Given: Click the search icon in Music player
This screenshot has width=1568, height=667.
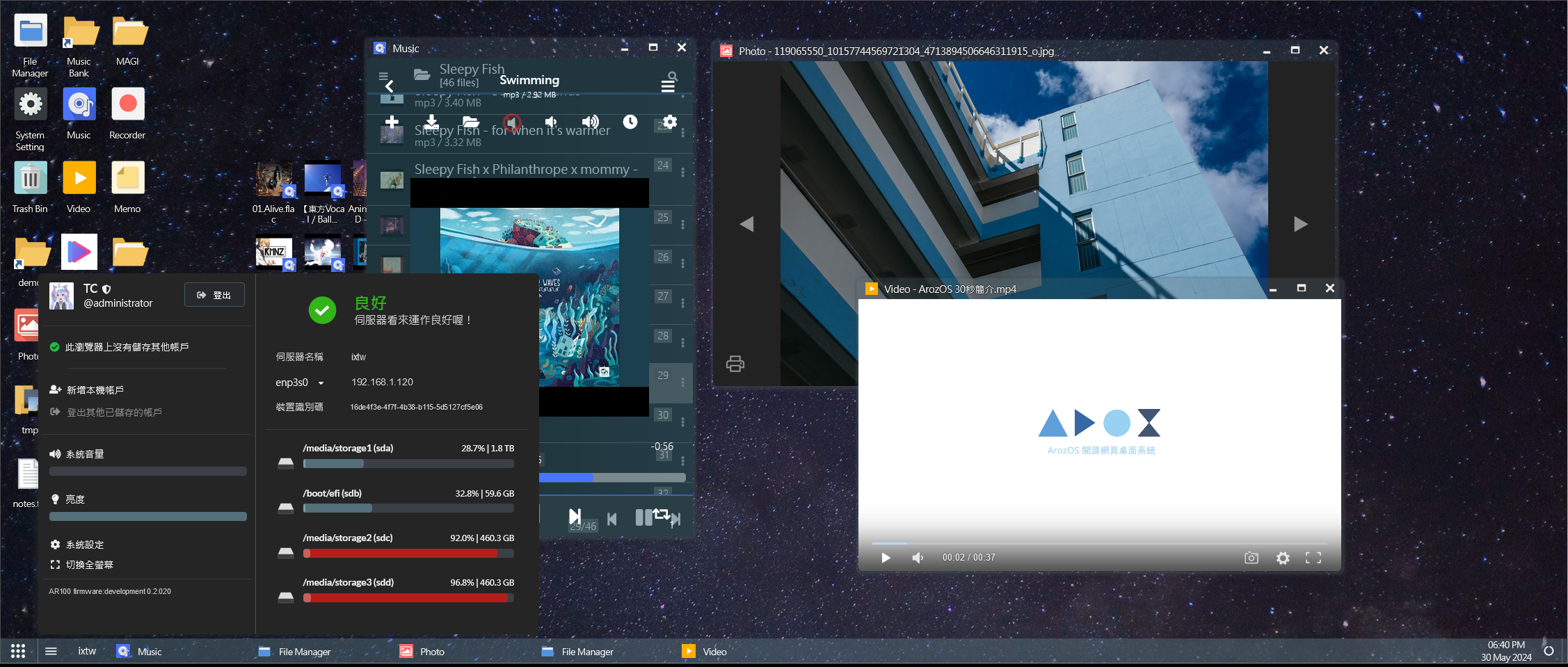Looking at the screenshot, I should (x=672, y=76).
